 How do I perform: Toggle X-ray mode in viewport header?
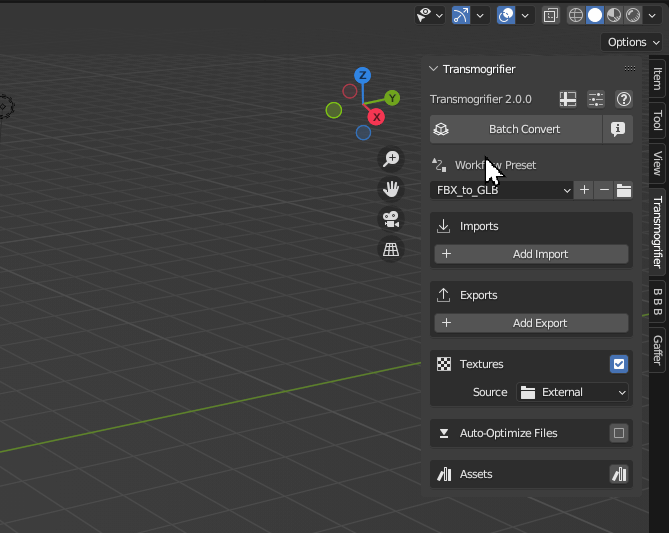pos(551,15)
